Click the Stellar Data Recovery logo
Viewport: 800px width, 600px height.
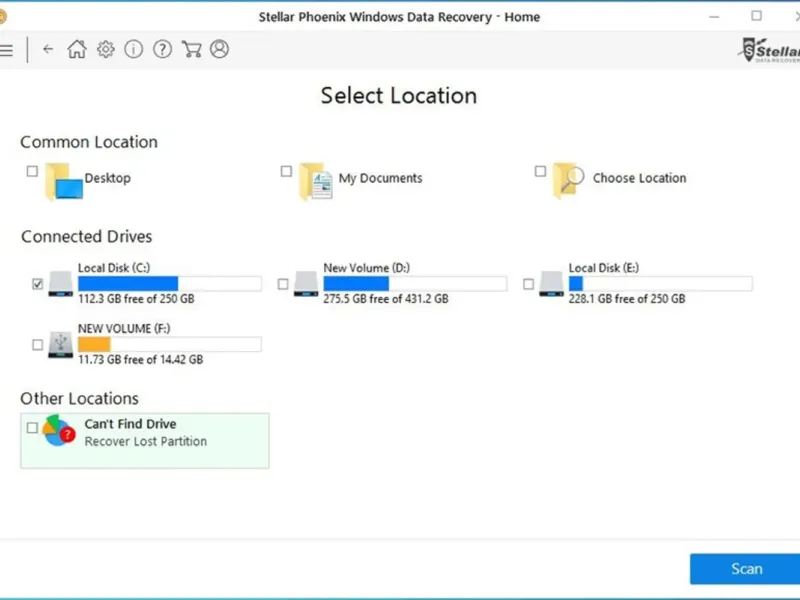coord(768,49)
